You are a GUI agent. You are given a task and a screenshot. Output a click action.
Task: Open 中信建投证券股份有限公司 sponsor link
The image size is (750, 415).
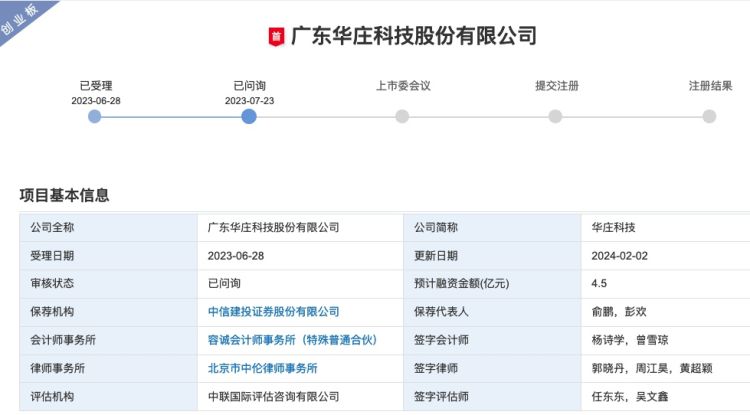(x=274, y=312)
